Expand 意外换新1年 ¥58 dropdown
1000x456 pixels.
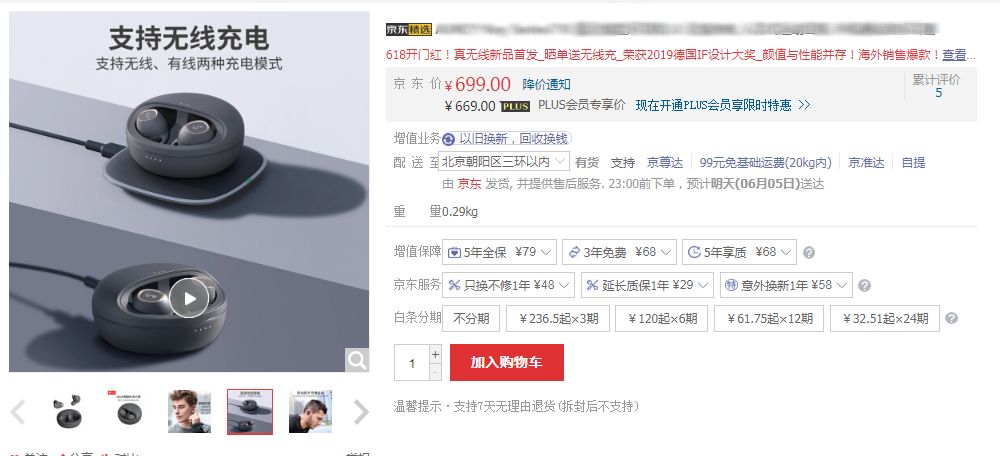click(786, 285)
